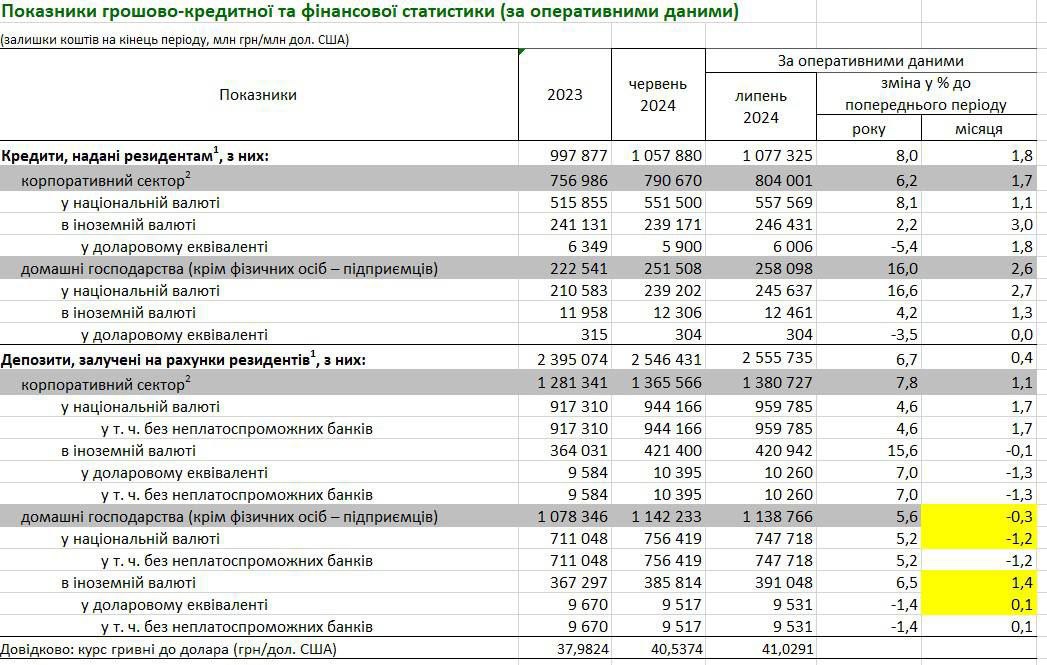The height and width of the screenshot is (665, 1047).
Task: Select the "місяця" sub-column header
Action: click(975, 129)
